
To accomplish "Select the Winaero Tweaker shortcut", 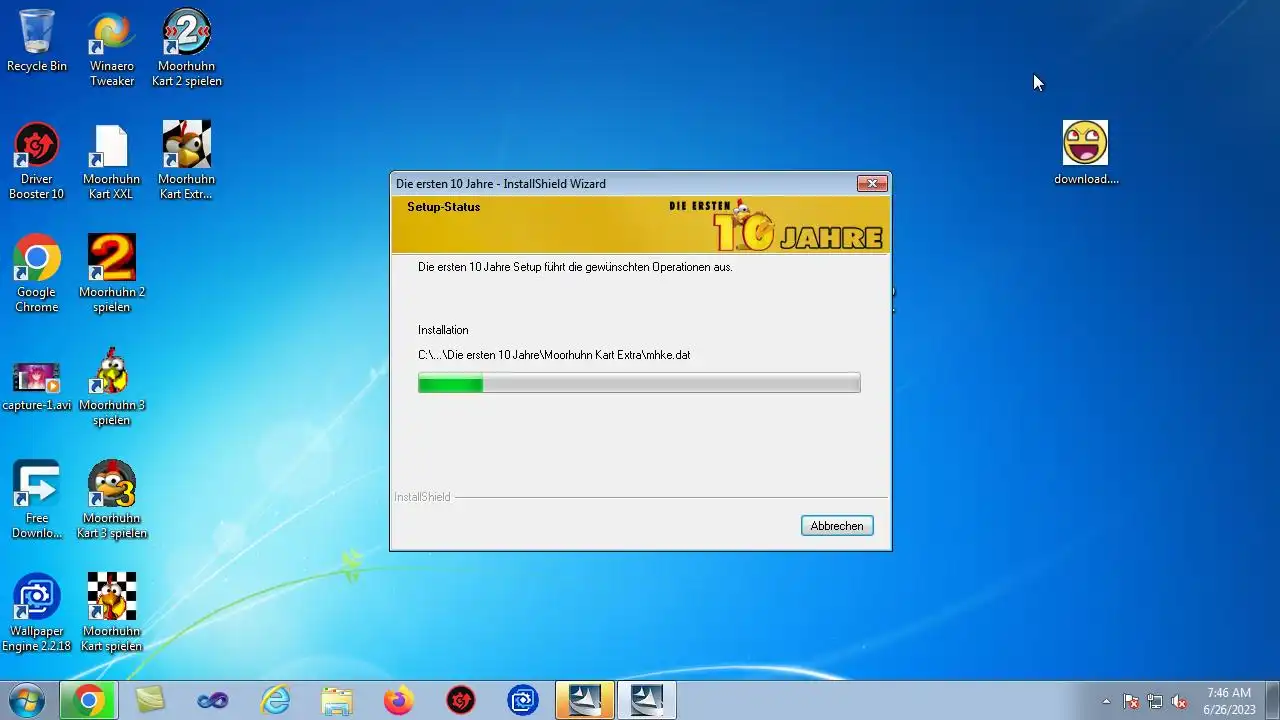I will (x=112, y=48).
